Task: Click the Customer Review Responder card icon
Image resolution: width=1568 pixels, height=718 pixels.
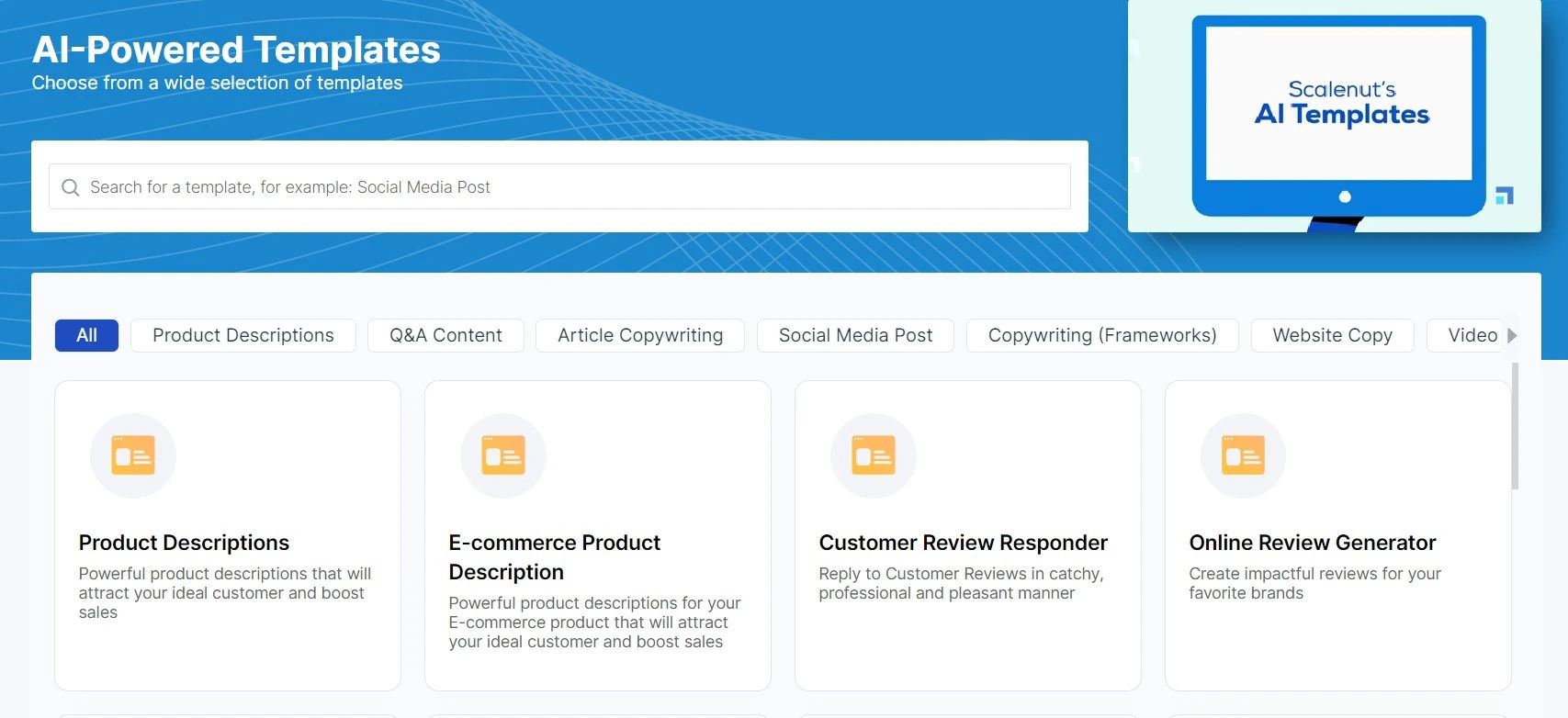Action: 874,455
